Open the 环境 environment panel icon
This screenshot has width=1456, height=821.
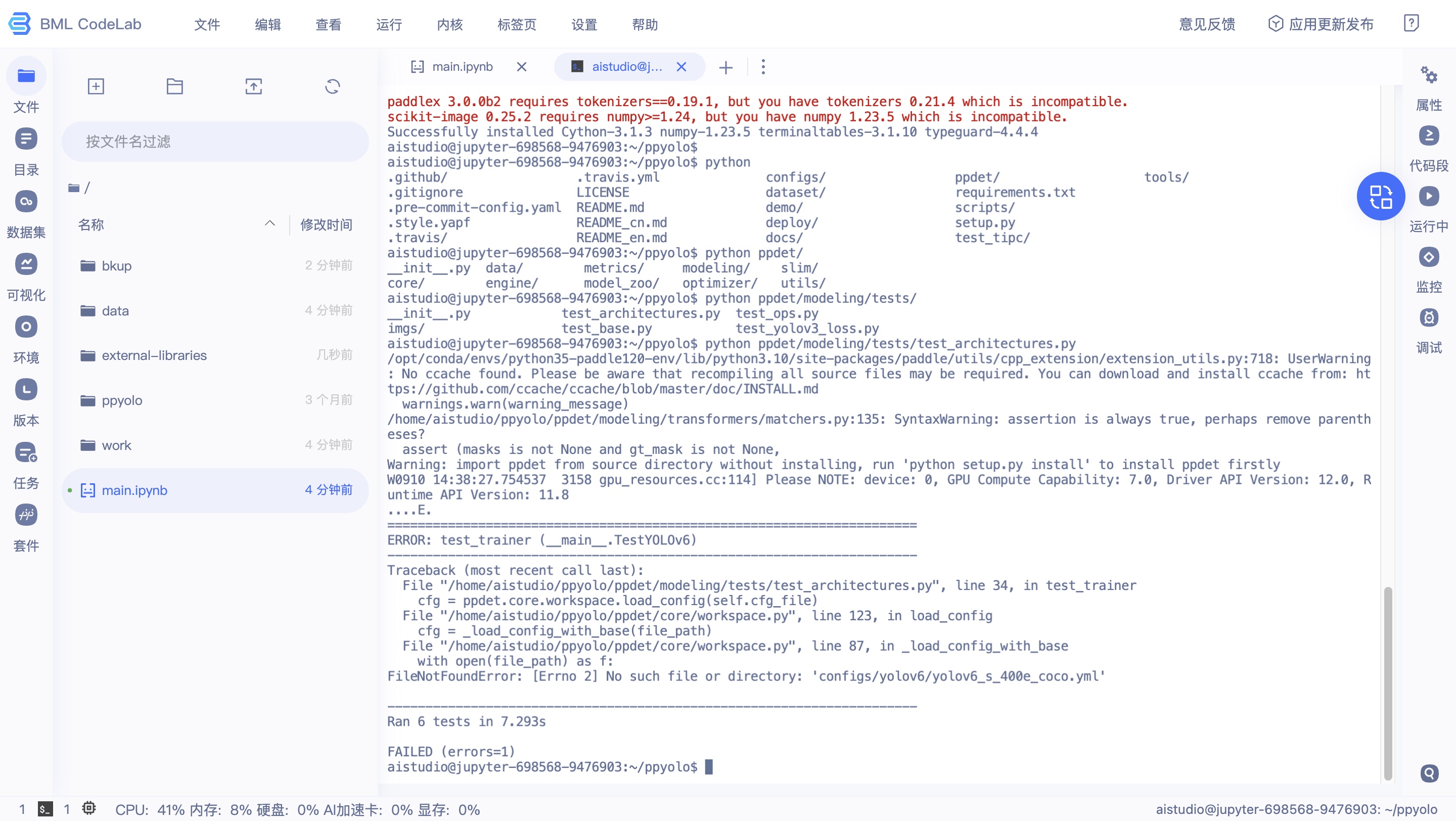26,327
